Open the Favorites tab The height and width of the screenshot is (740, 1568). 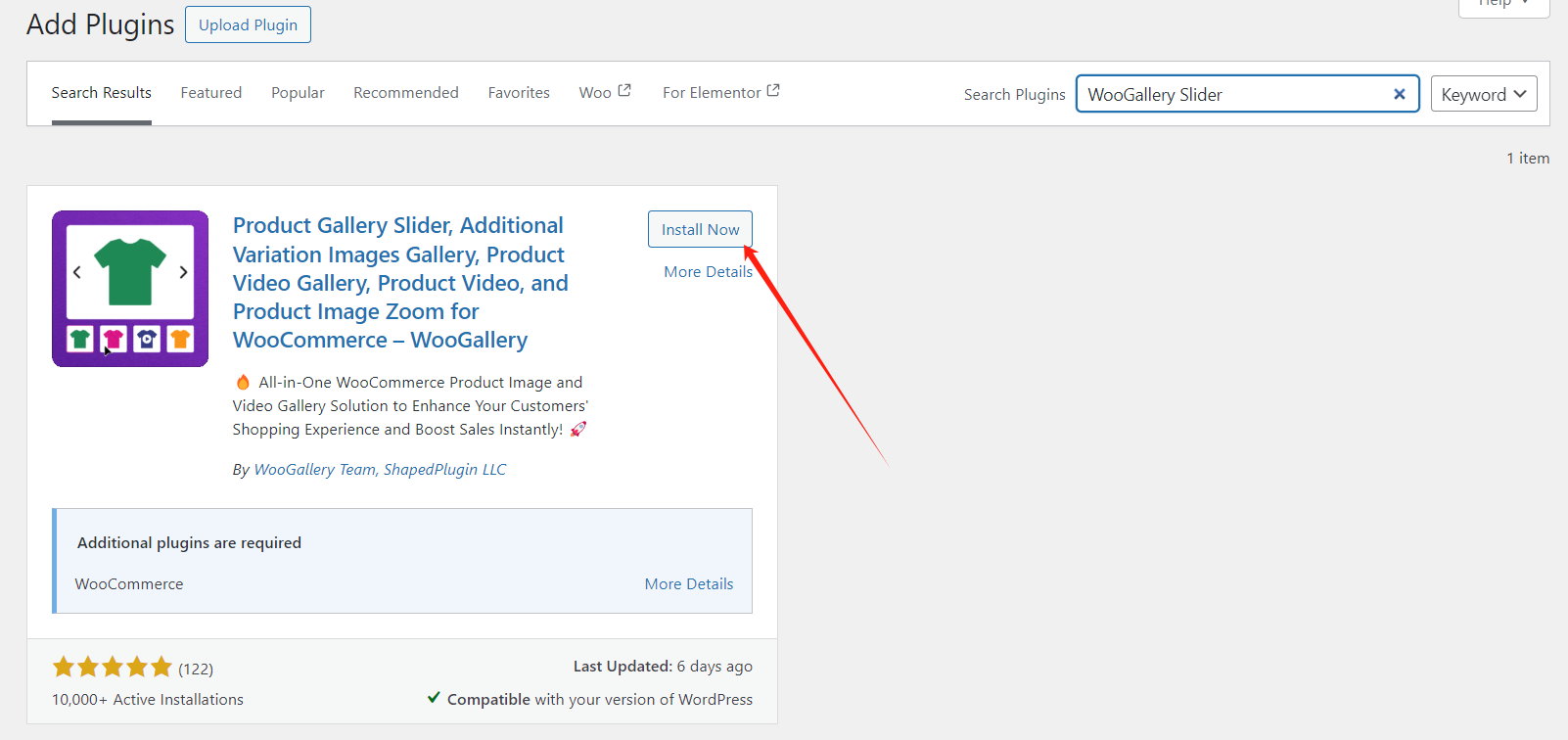[519, 93]
